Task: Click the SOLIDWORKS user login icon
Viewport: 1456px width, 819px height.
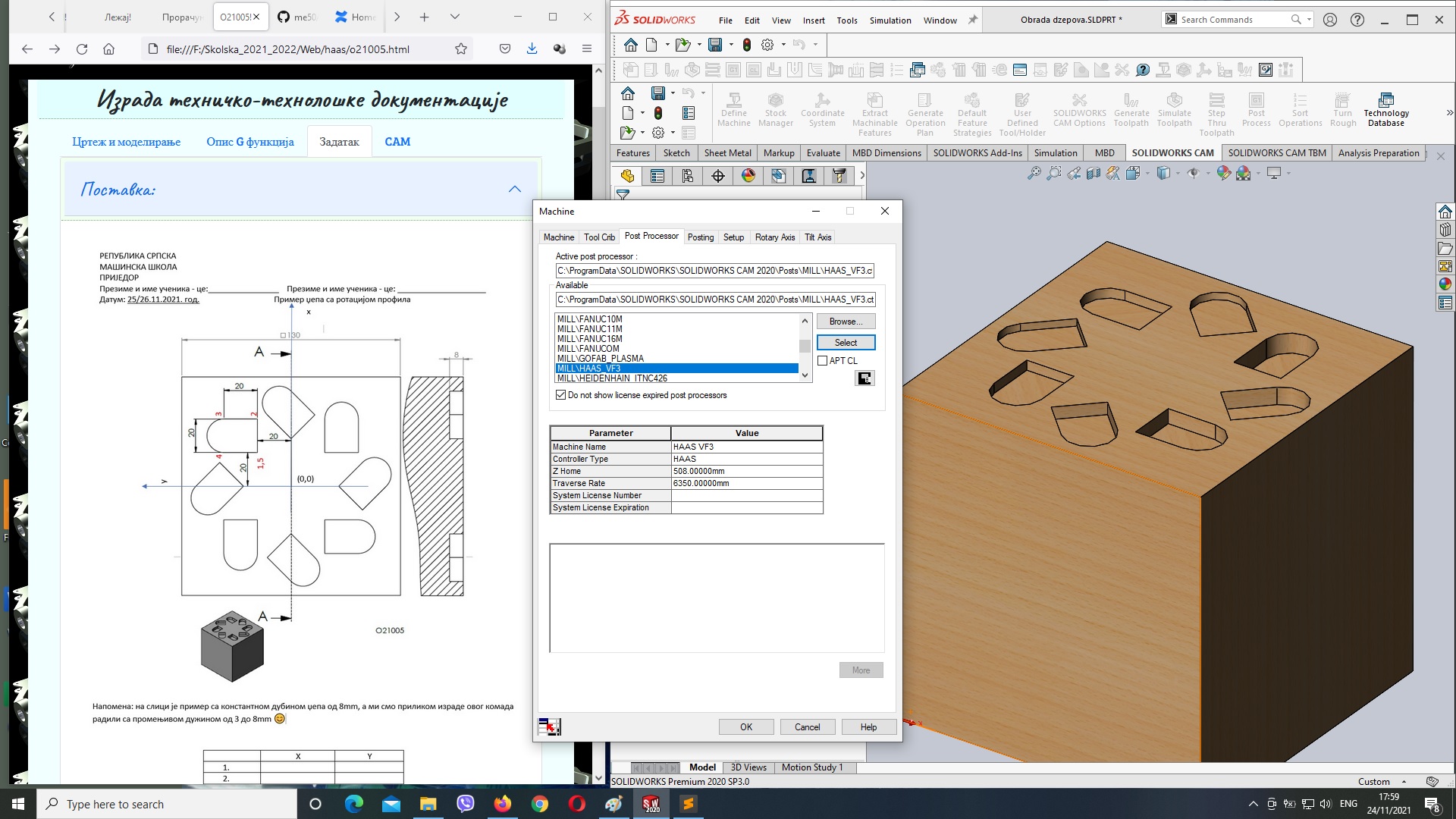Action: (1330, 20)
